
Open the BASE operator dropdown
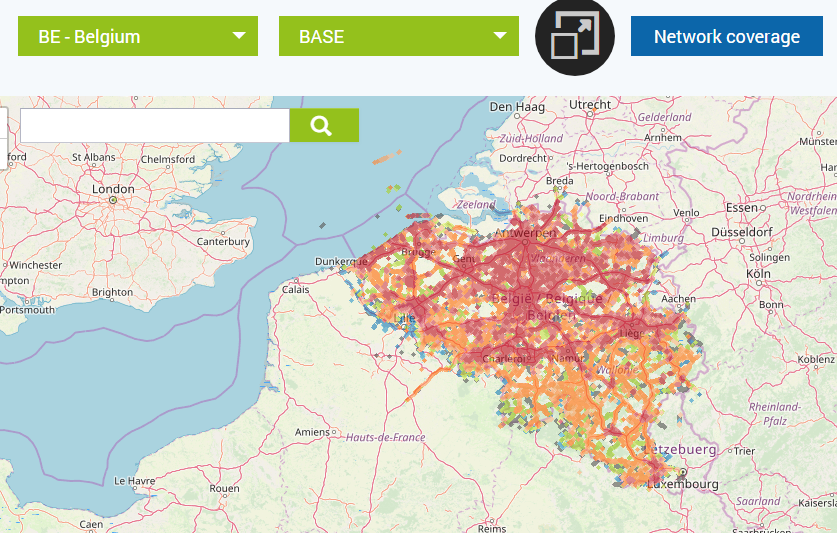click(x=399, y=36)
